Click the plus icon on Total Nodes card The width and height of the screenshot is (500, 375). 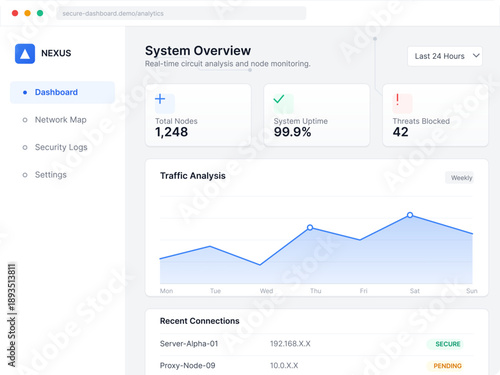tap(160, 99)
